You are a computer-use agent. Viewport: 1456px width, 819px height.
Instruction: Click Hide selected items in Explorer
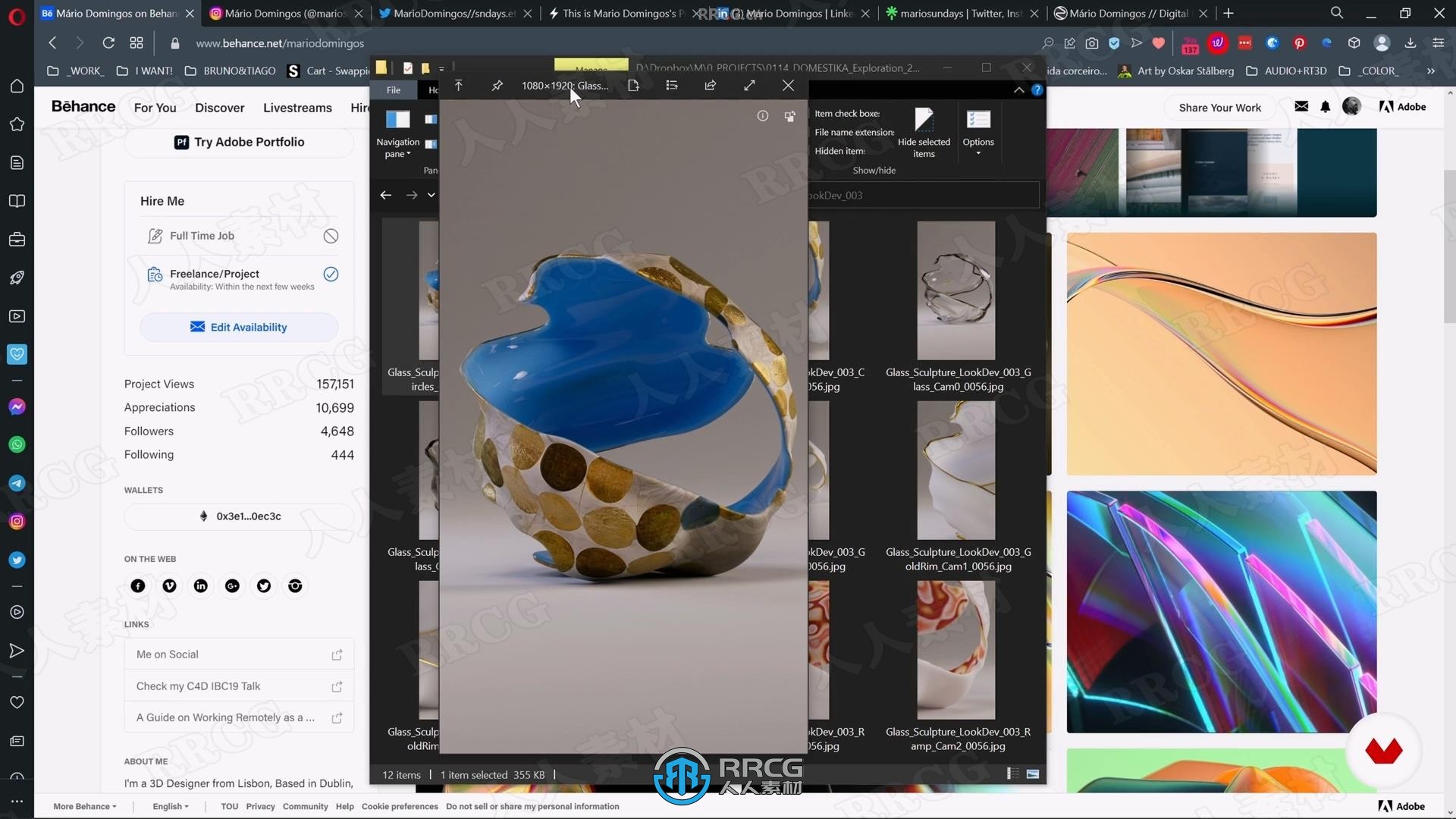(x=924, y=133)
